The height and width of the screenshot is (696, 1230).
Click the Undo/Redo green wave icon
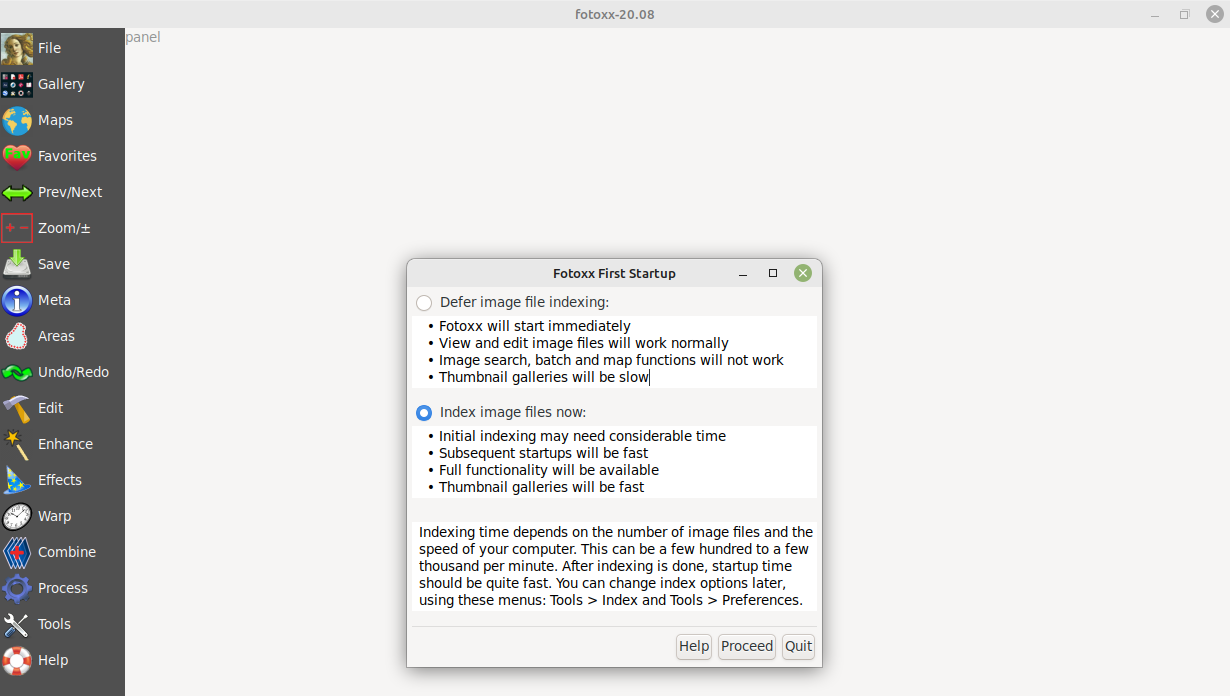[x=17, y=372]
